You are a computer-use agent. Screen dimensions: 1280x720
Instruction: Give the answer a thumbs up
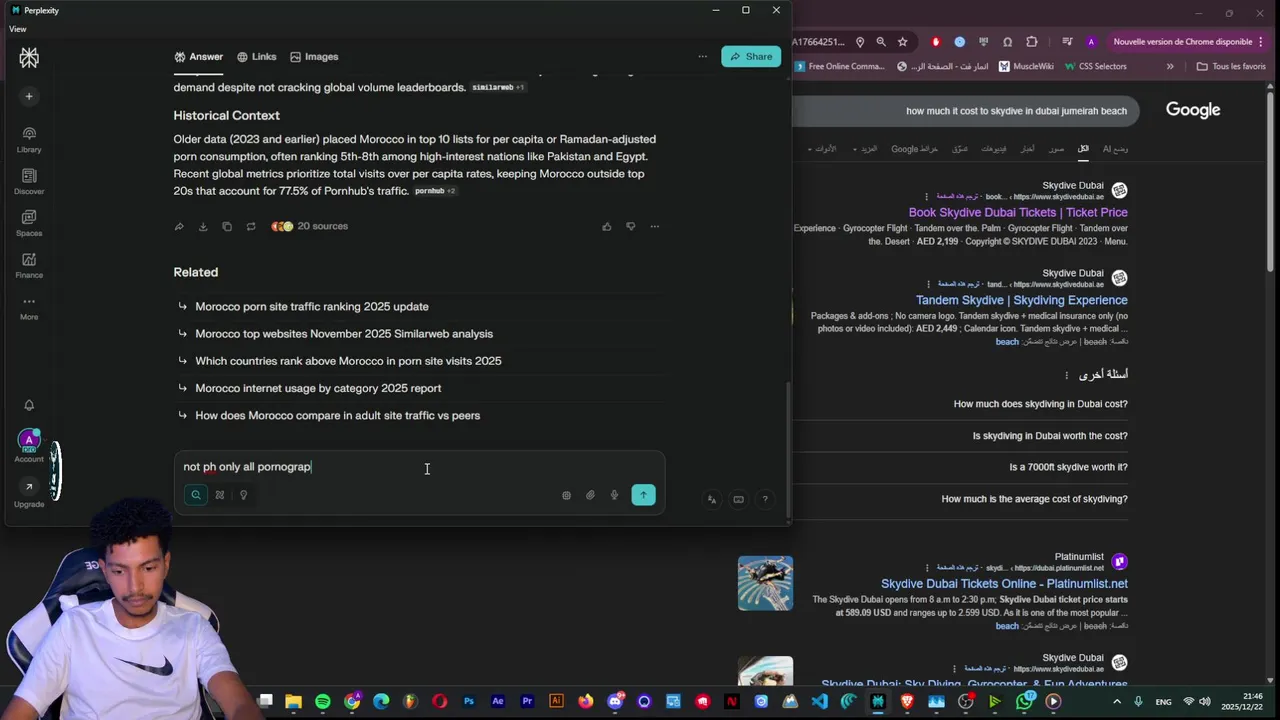pyautogui.click(x=607, y=227)
